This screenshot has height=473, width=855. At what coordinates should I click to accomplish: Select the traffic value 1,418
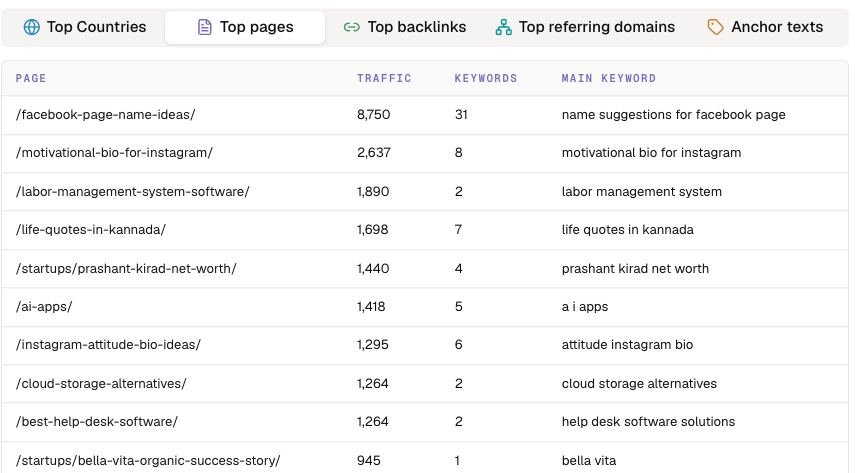click(x=371, y=307)
